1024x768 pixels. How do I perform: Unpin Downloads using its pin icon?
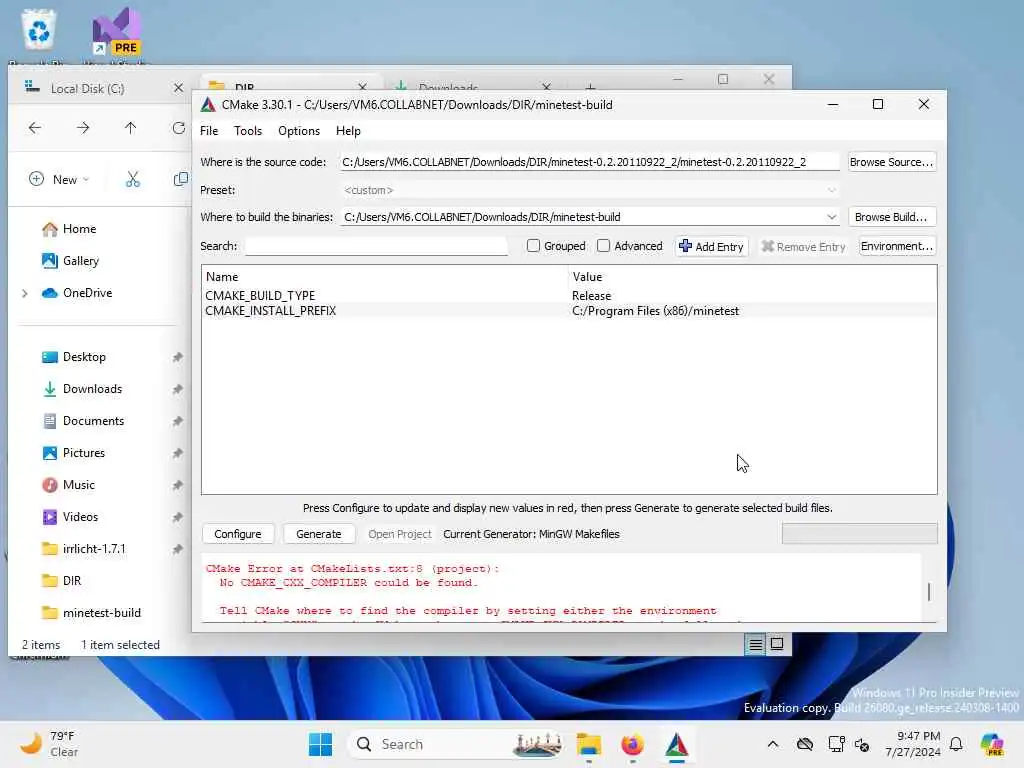[x=178, y=389]
